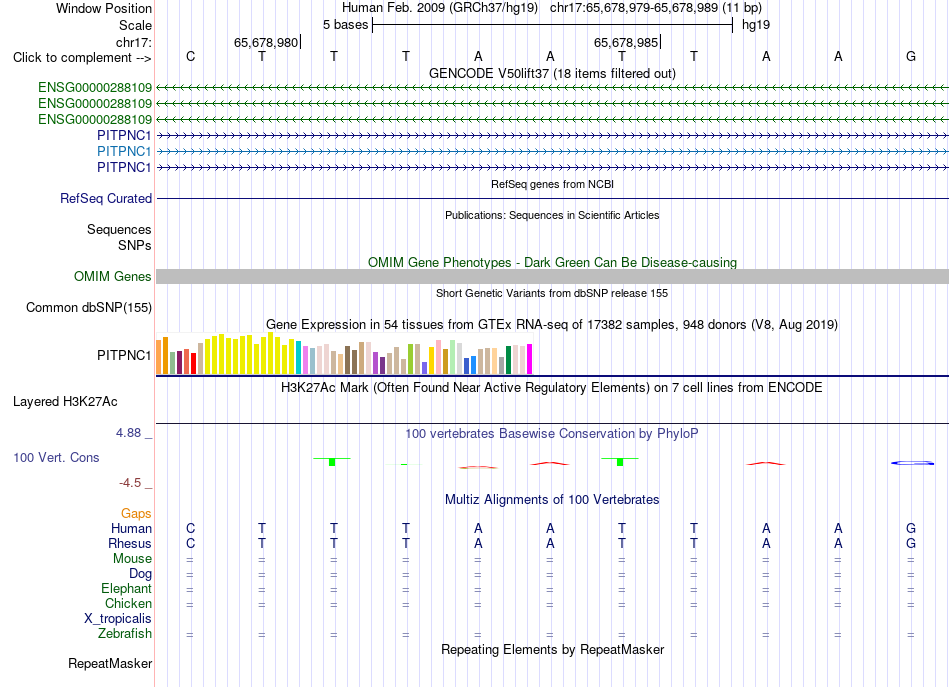Select the Human alignment row label
The image size is (950, 687).
pos(131,528)
